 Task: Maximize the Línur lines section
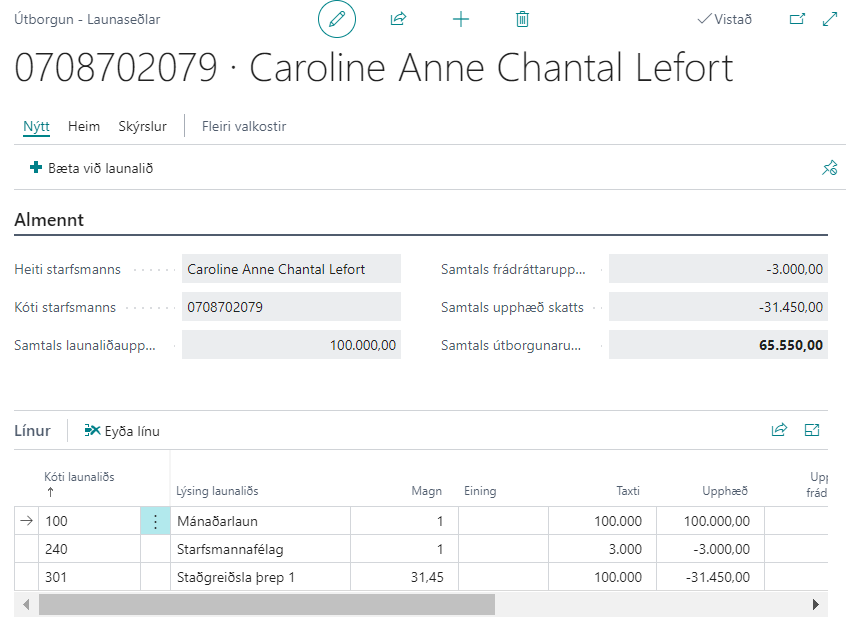[812, 430]
